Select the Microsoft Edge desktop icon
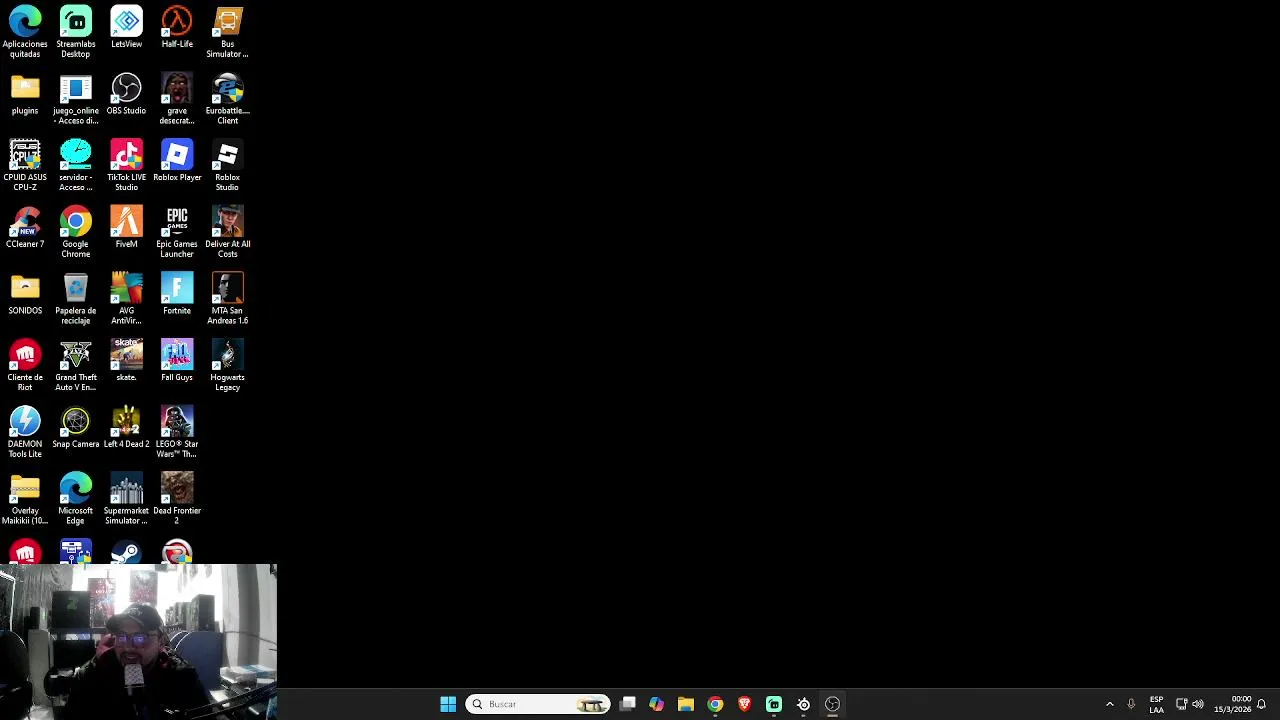 76,499
